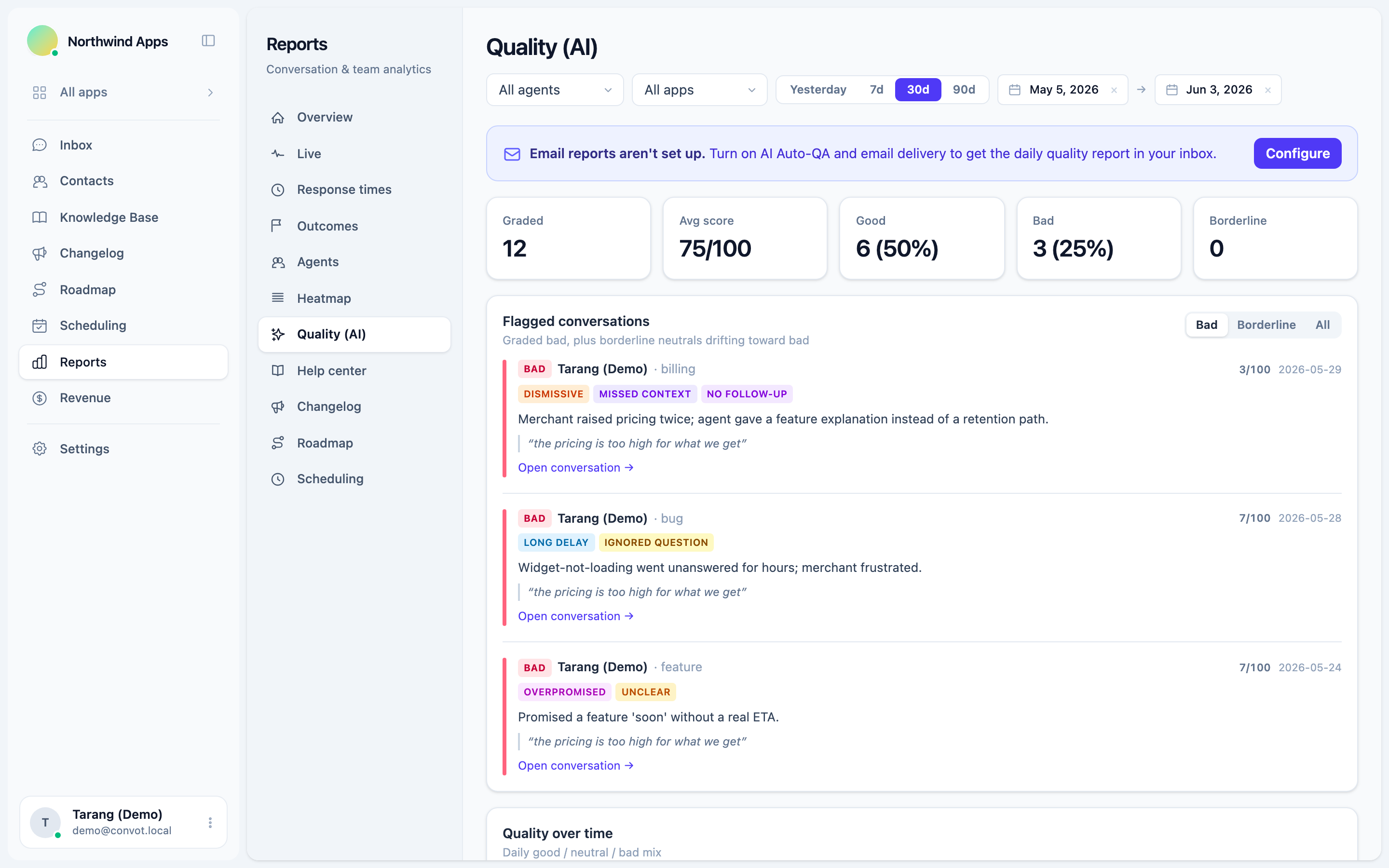
Task: Open the All agents dropdown
Action: click(x=555, y=90)
